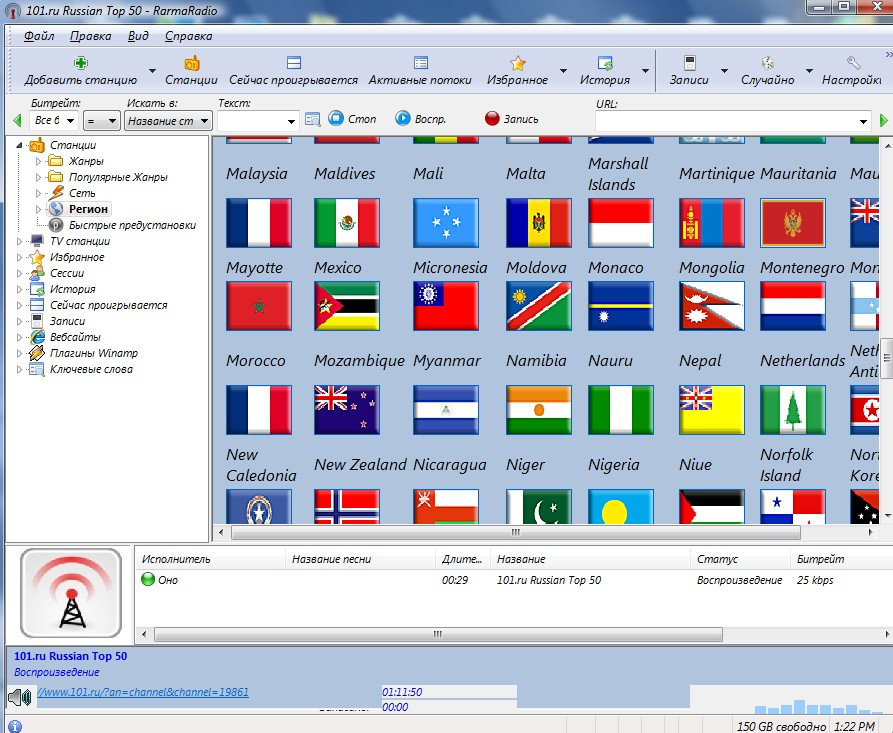Click the green go arrow beside URL field
This screenshot has width=893, height=733.
883,121
